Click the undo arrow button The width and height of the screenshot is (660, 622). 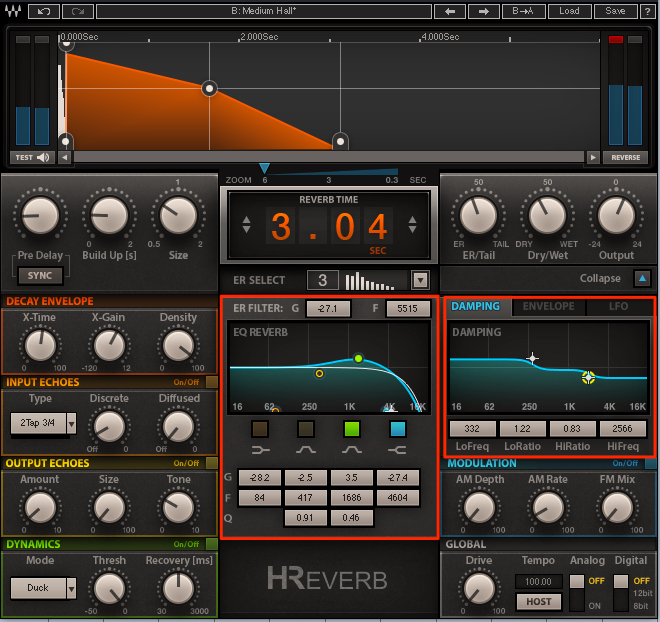[x=44, y=11]
